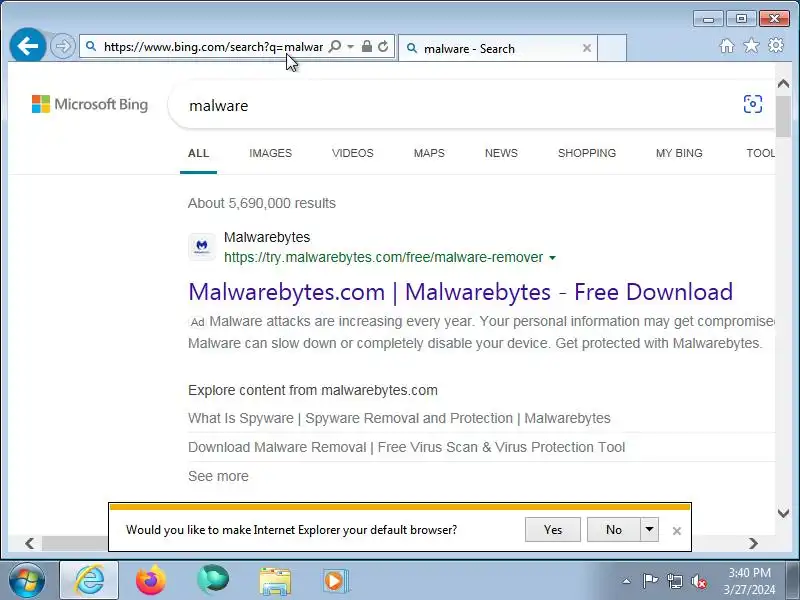This screenshot has height=600, width=800.
Task: Switch to the SHOPPING results tab
Action: (587, 153)
